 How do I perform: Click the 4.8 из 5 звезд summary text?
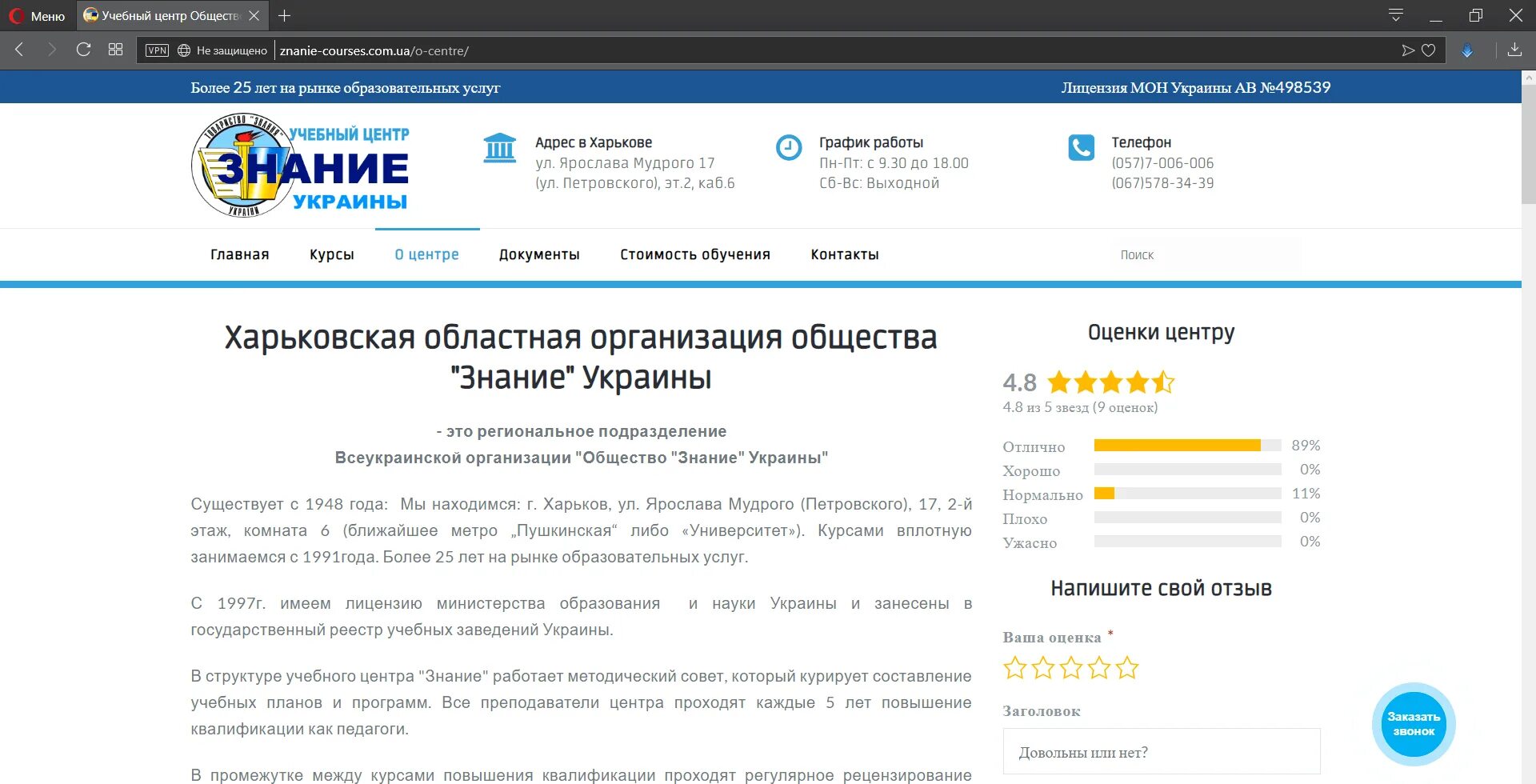tap(1080, 407)
